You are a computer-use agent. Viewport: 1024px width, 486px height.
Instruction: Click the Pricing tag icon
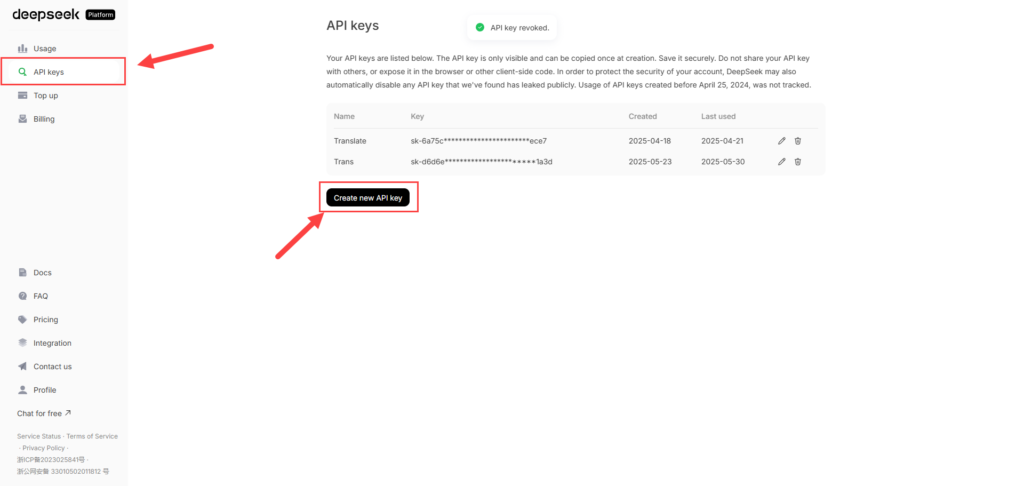click(x=23, y=319)
